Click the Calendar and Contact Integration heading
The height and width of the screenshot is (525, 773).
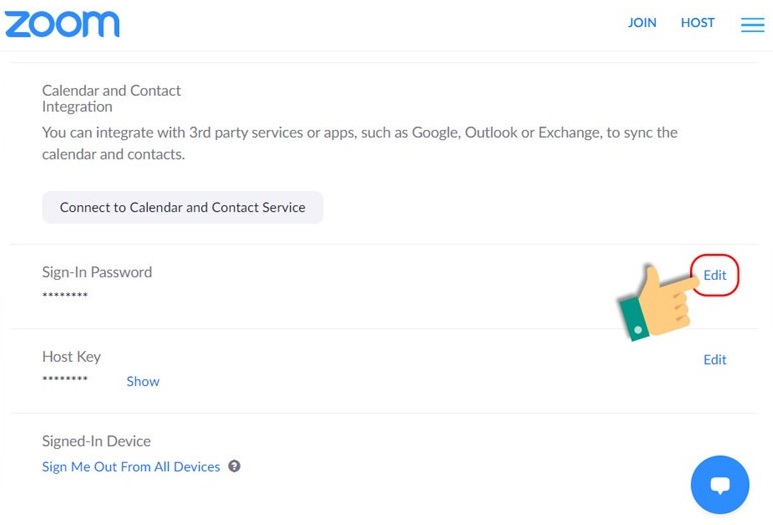click(x=111, y=98)
